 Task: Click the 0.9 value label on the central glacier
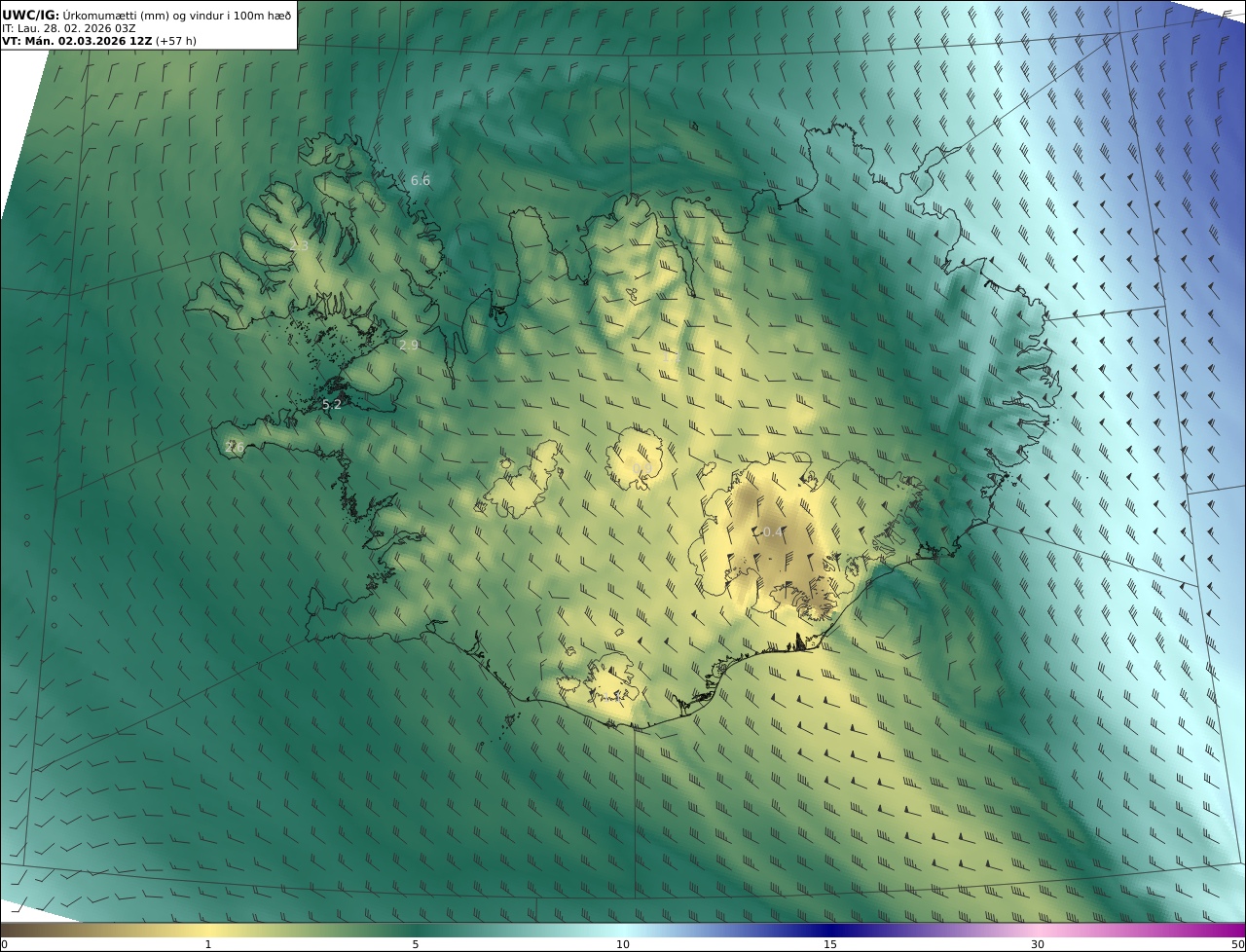click(x=642, y=469)
